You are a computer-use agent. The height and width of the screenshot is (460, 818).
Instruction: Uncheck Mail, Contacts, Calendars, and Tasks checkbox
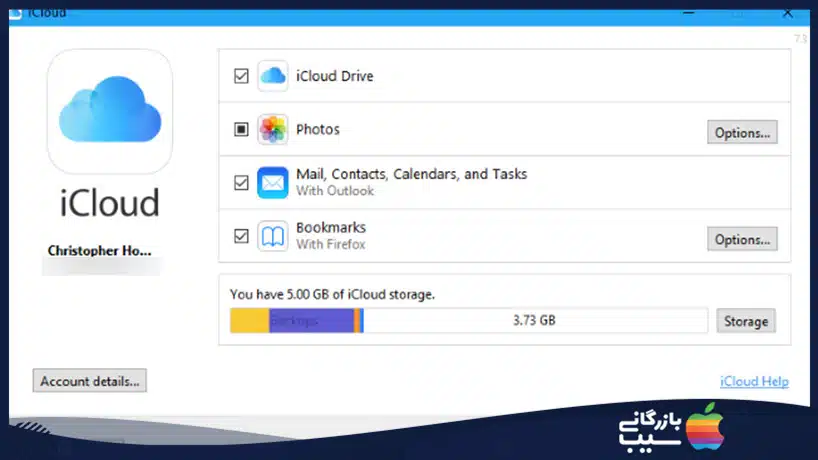click(241, 183)
